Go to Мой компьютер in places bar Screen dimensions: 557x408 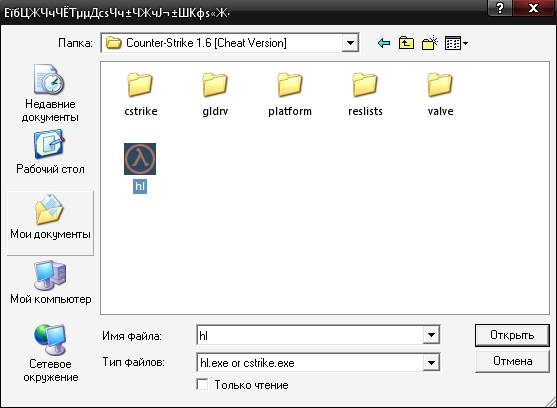click(50, 282)
